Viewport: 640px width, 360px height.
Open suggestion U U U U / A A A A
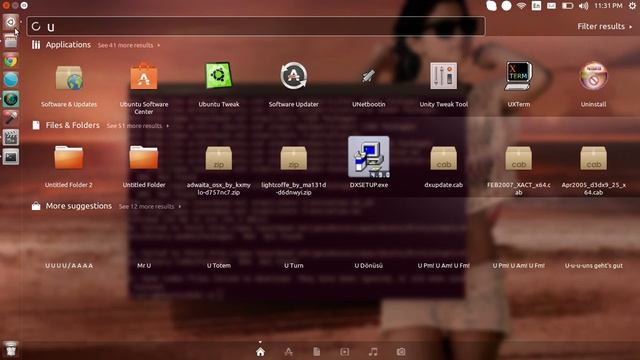[69, 265]
